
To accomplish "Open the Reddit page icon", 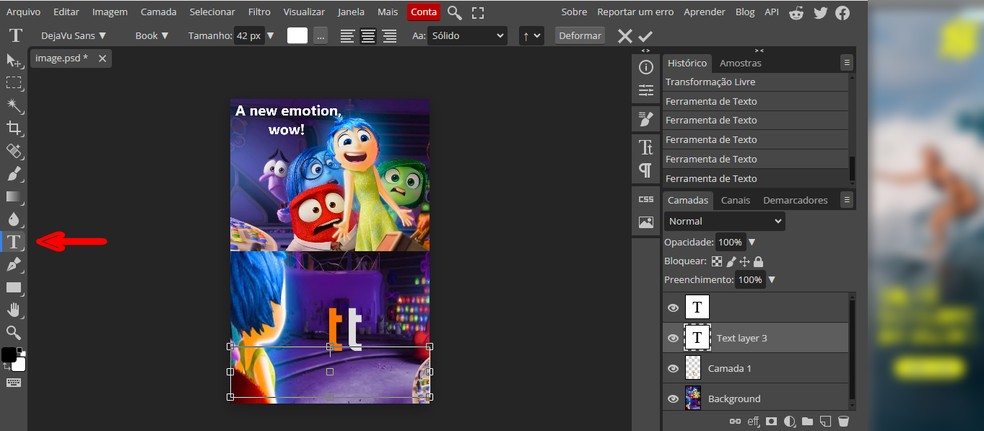I will [796, 13].
